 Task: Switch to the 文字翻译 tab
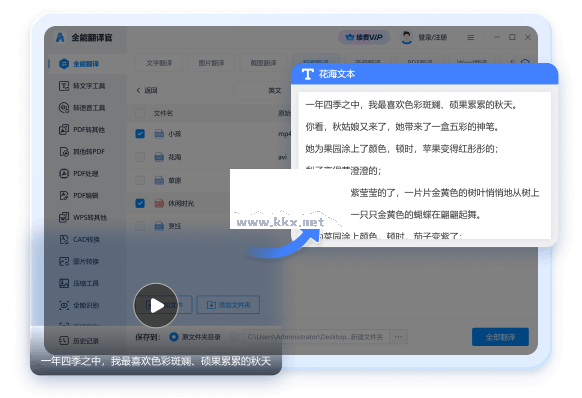coord(159,63)
